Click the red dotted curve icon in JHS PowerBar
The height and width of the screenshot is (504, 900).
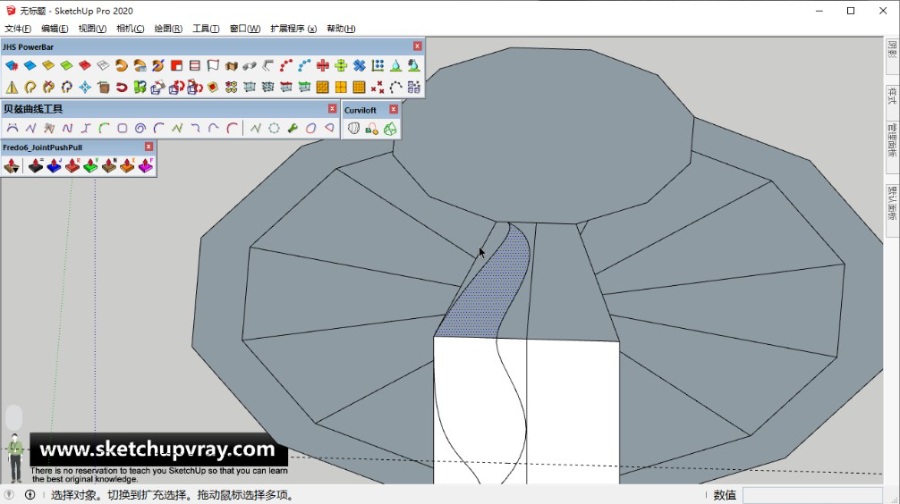tap(286, 65)
